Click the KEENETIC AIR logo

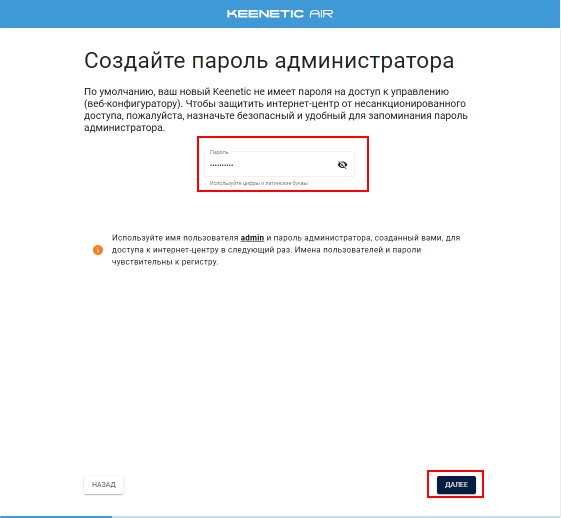pyautogui.click(x=280, y=14)
